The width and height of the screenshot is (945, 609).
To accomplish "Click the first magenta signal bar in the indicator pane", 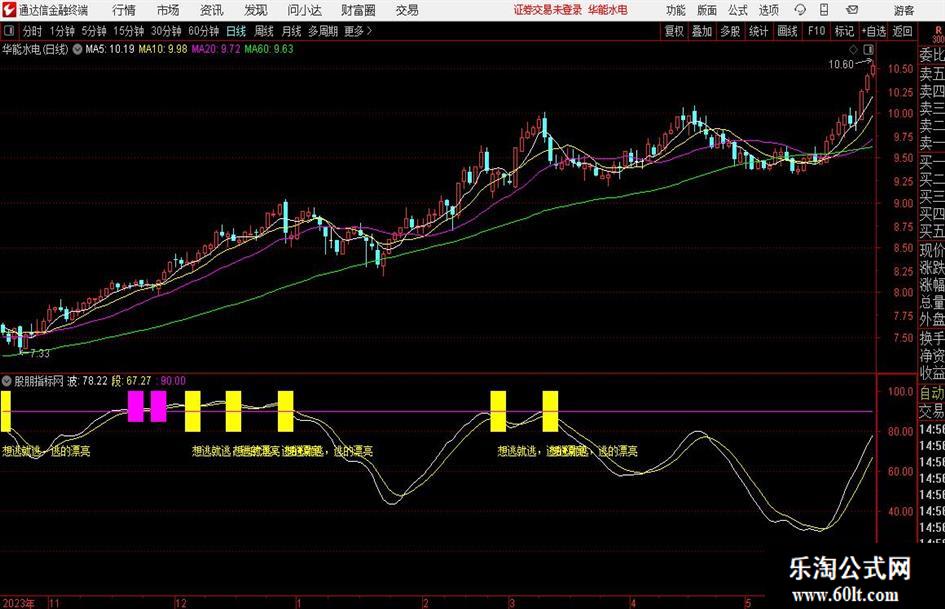I will pyautogui.click(x=136, y=406).
